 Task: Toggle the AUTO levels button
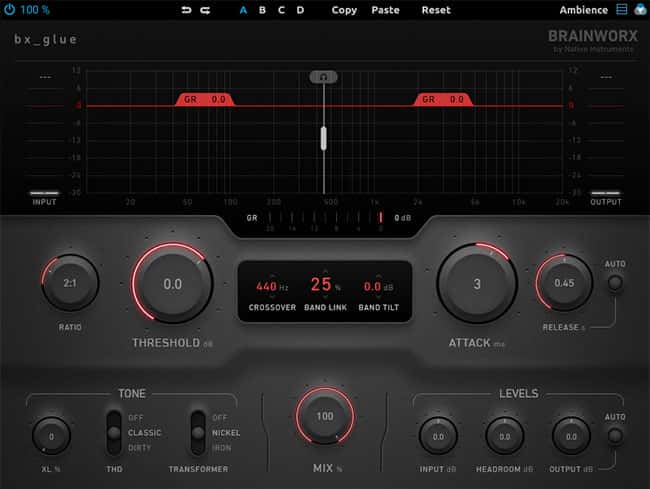(615, 436)
